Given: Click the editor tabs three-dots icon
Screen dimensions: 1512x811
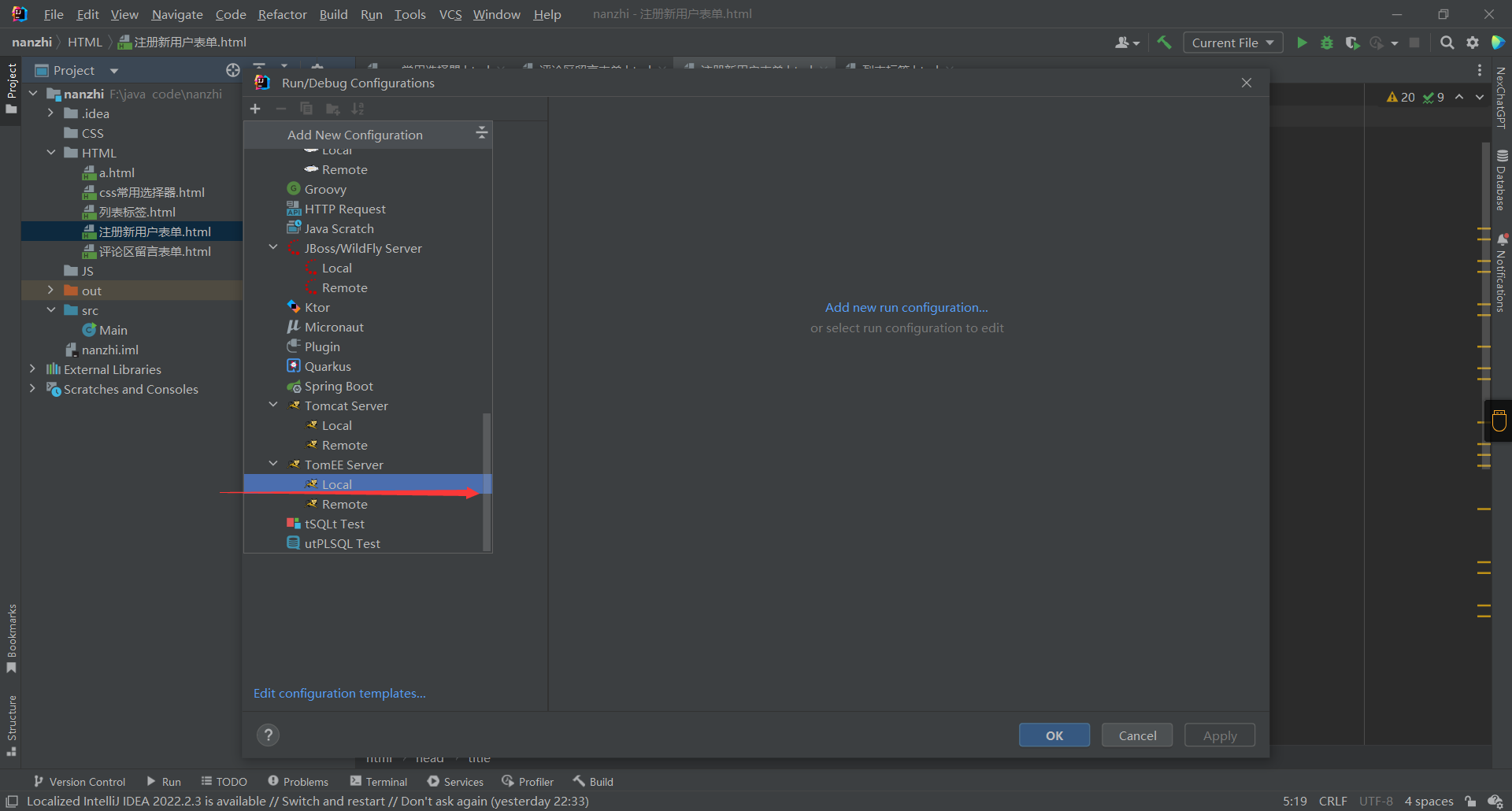Looking at the screenshot, I should [1480, 70].
